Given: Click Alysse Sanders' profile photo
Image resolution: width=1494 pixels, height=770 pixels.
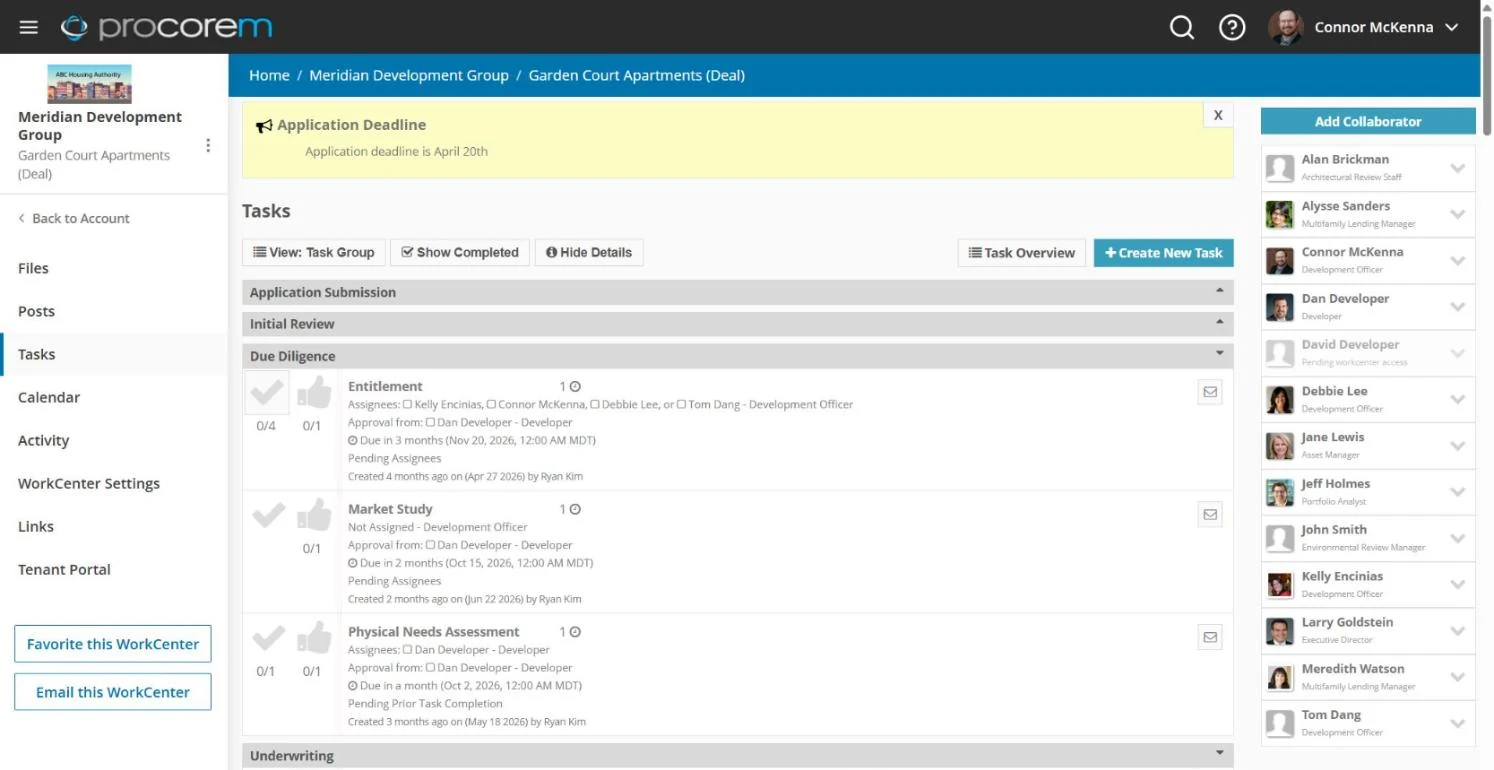Looking at the screenshot, I should click(1279, 214).
